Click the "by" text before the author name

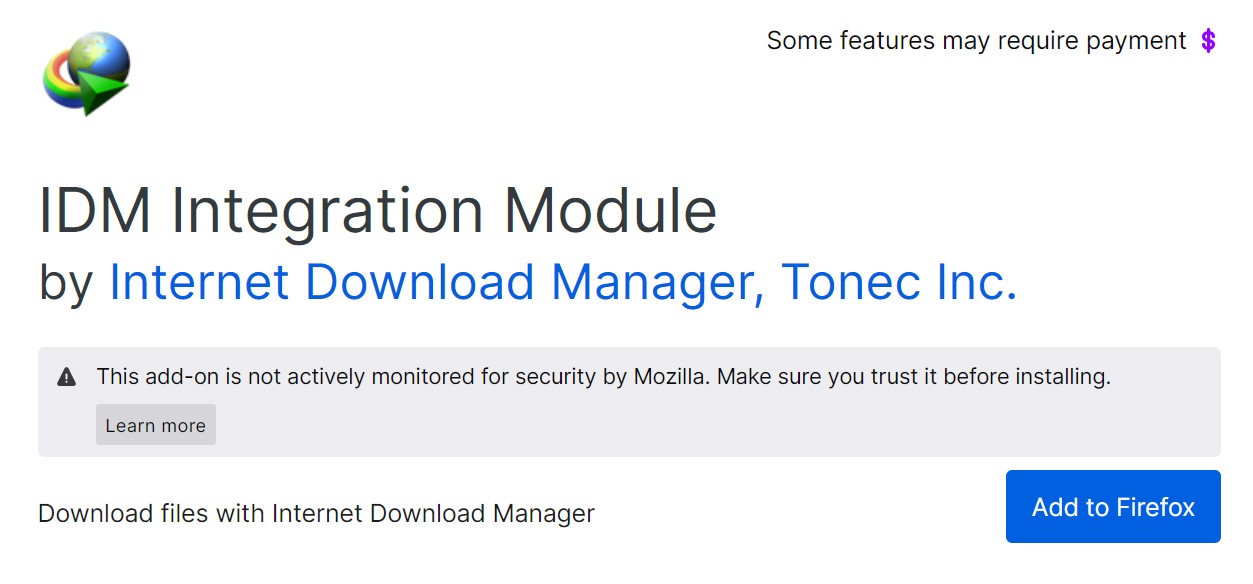[x=66, y=284]
